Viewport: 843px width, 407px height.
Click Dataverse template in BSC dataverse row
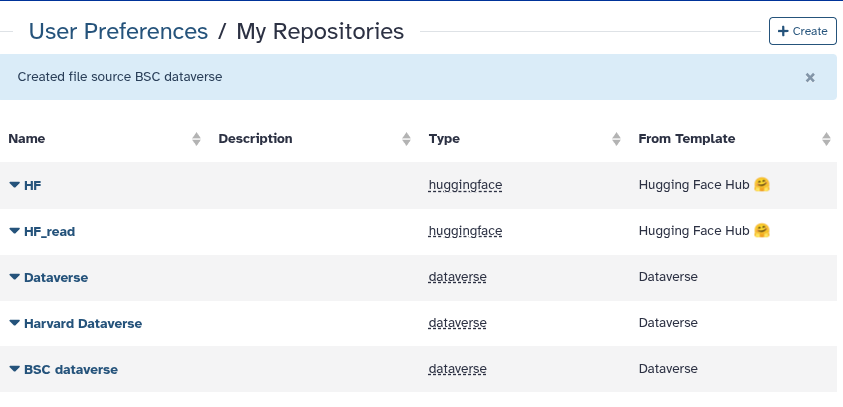[x=668, y=369]
